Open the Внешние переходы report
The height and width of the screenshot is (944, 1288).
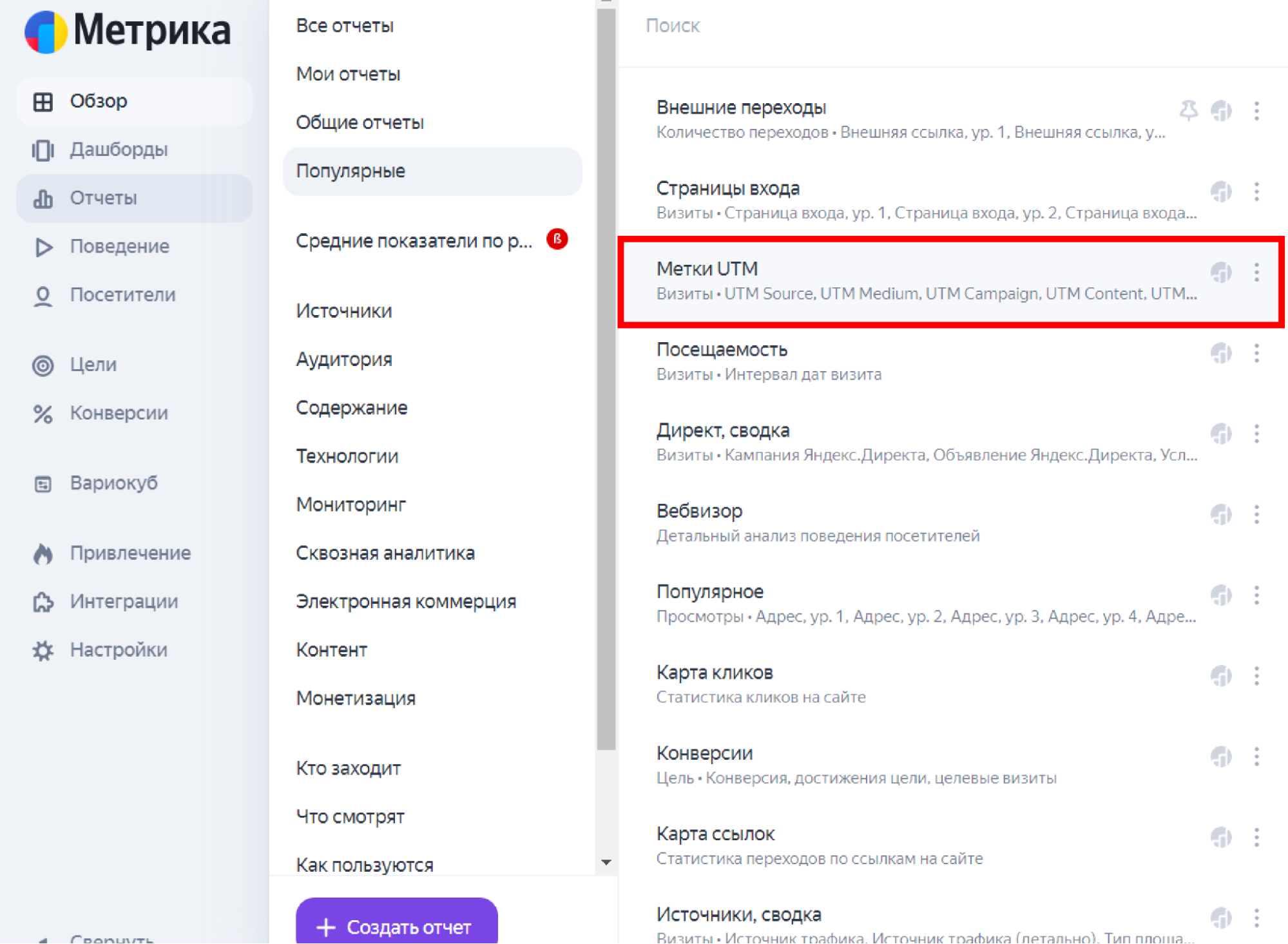coord(741,108)
